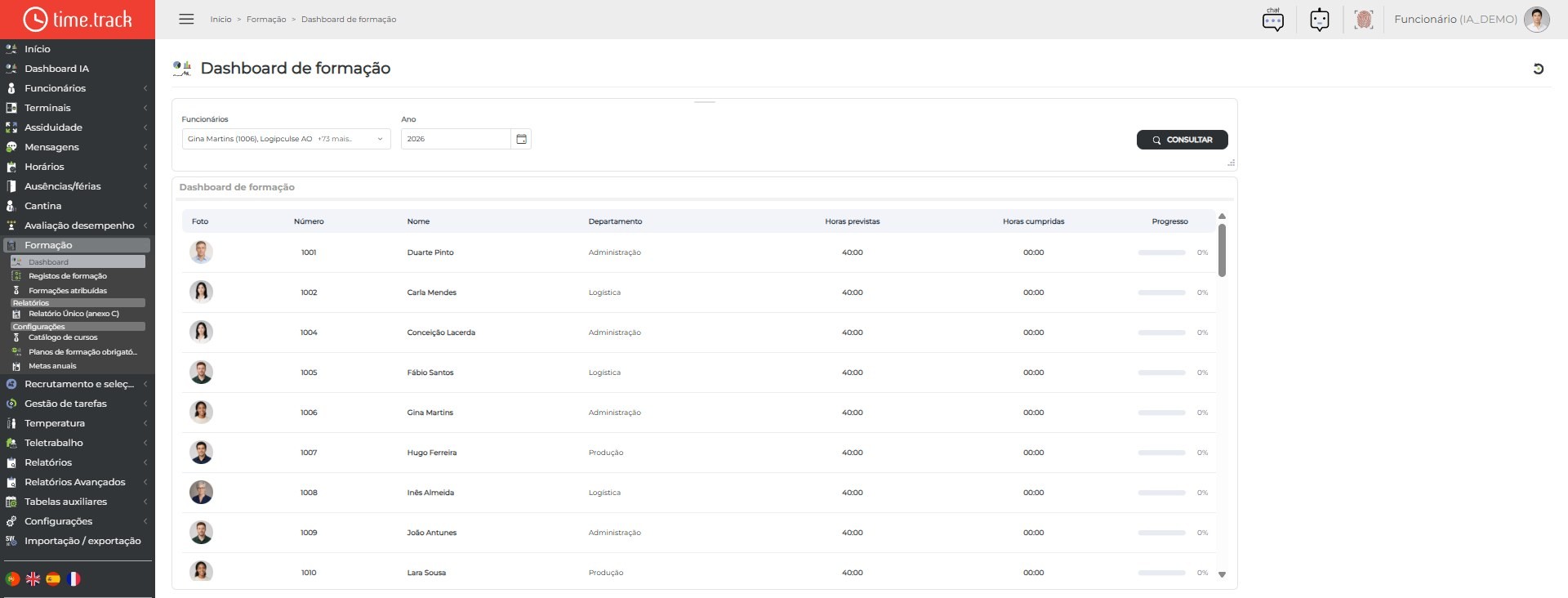Click Duarte Pinto's progress bar
Viewport: 1568px width, 598px height.
coord(1161,252)
